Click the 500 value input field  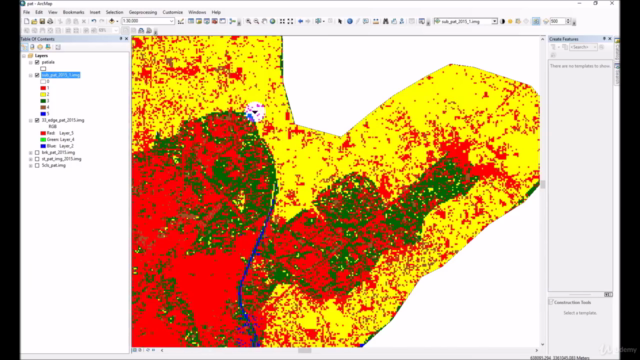tap(558, 21)
